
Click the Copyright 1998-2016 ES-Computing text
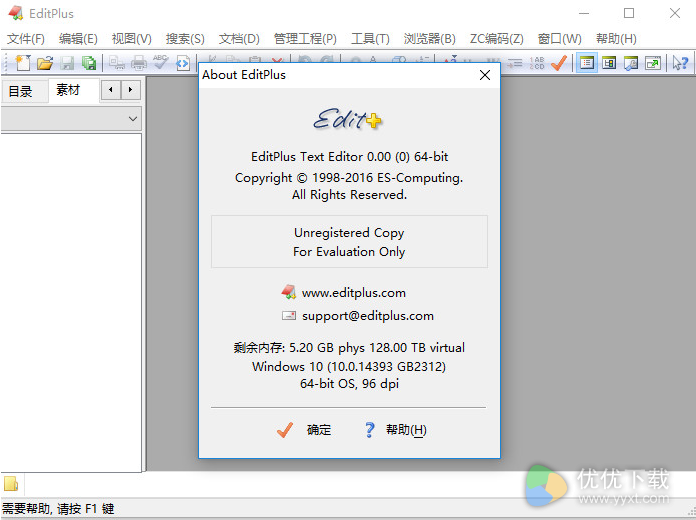(x=349, y=178)
